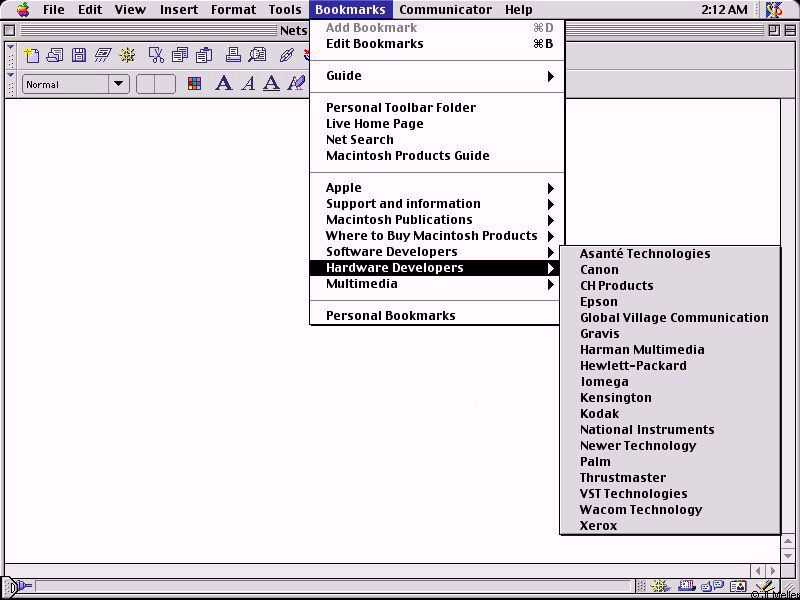Open the Wacom Technology bookmark
This screenshot has height=600, width=800.
pos(641,510)
